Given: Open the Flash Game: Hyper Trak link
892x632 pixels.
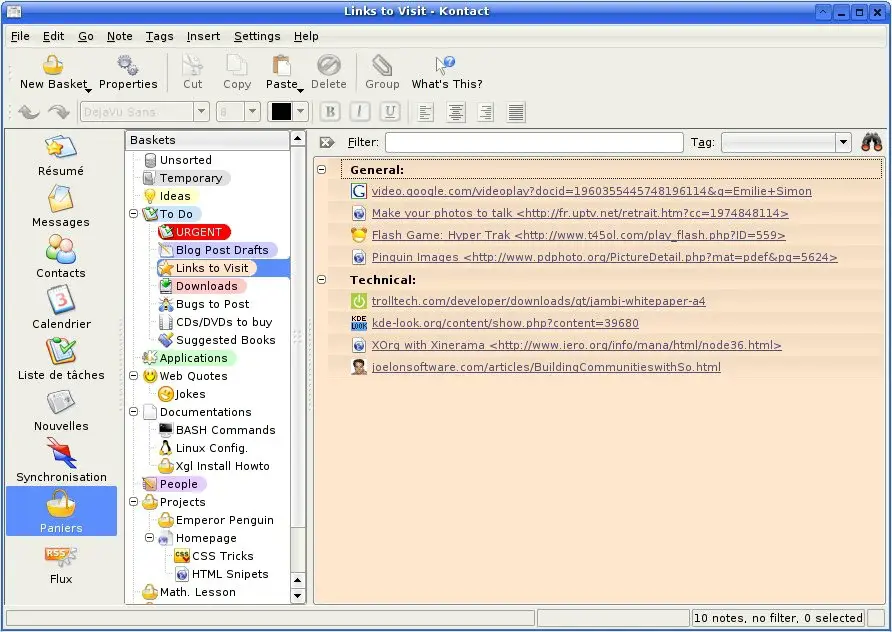Looking at the screenshot, I should click(x=579, y=235).
